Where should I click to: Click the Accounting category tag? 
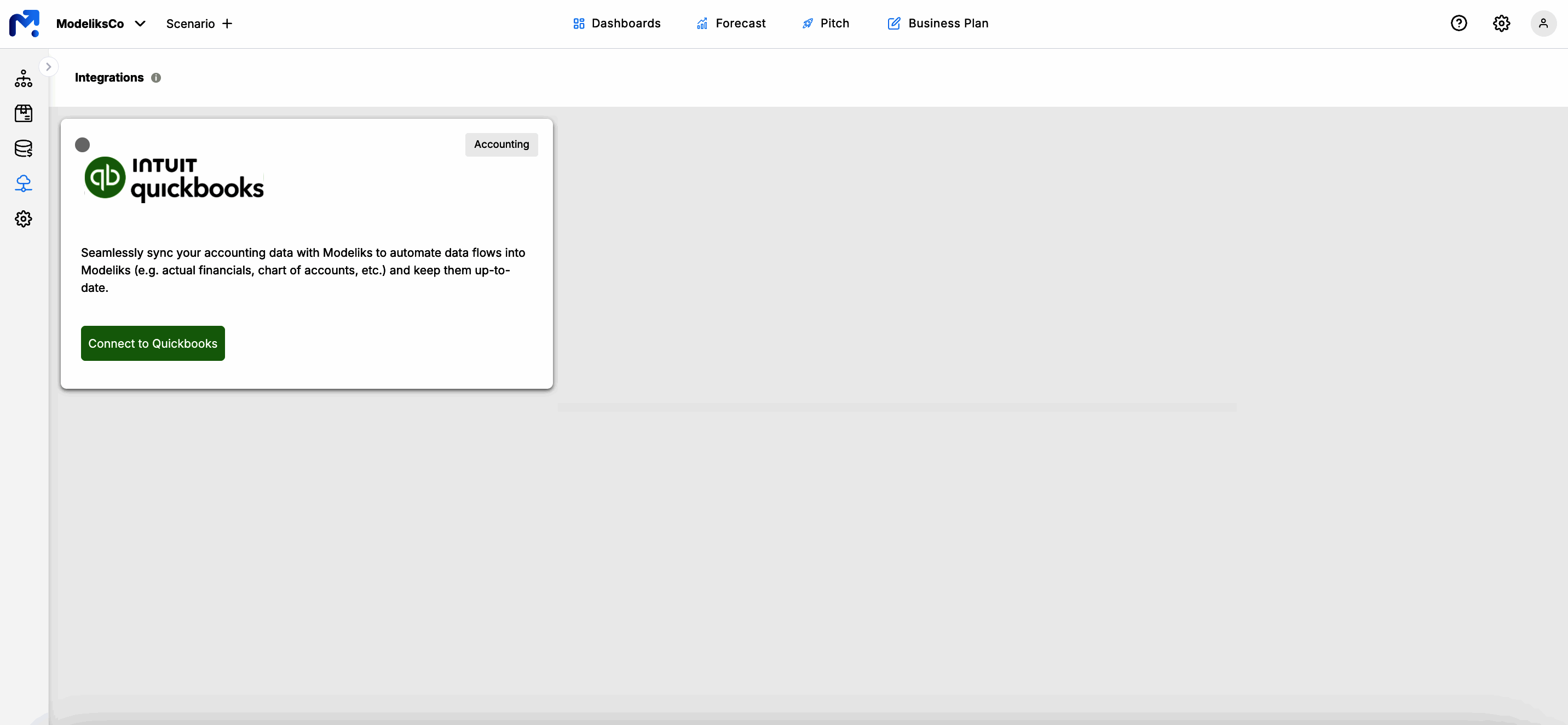(x=501, y=144)
